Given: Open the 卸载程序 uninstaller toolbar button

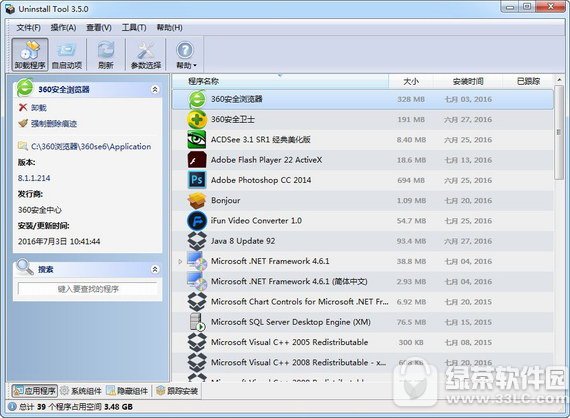Looking at the screenshot, I should coord(30,55).
